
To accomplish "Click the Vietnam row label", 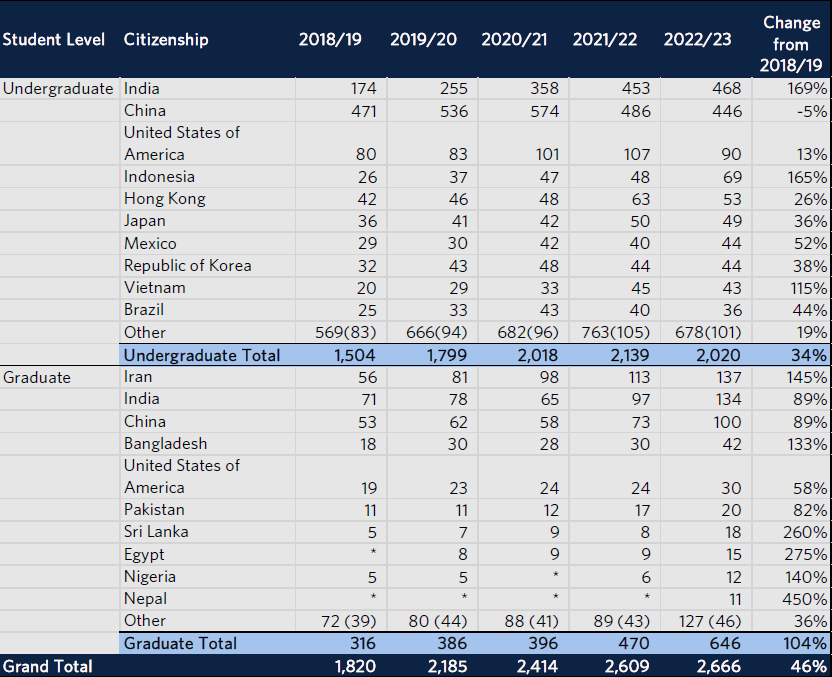I will point(154,288).
